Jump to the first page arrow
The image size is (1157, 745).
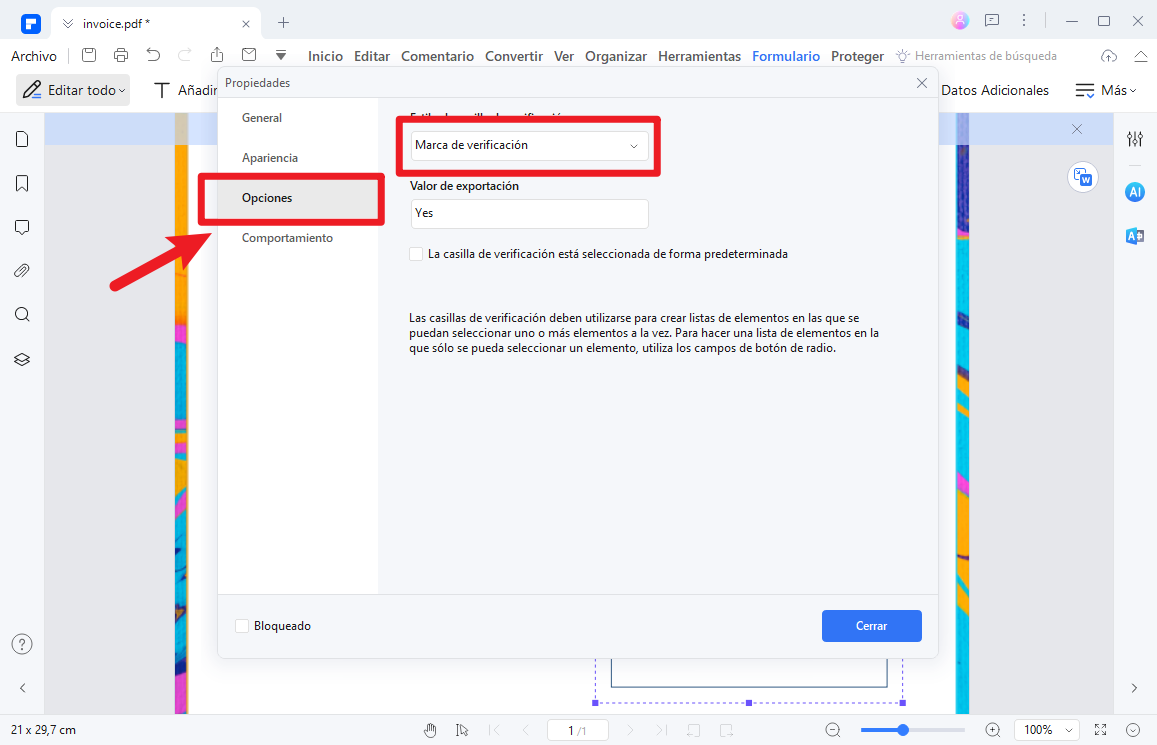point(494,730)
